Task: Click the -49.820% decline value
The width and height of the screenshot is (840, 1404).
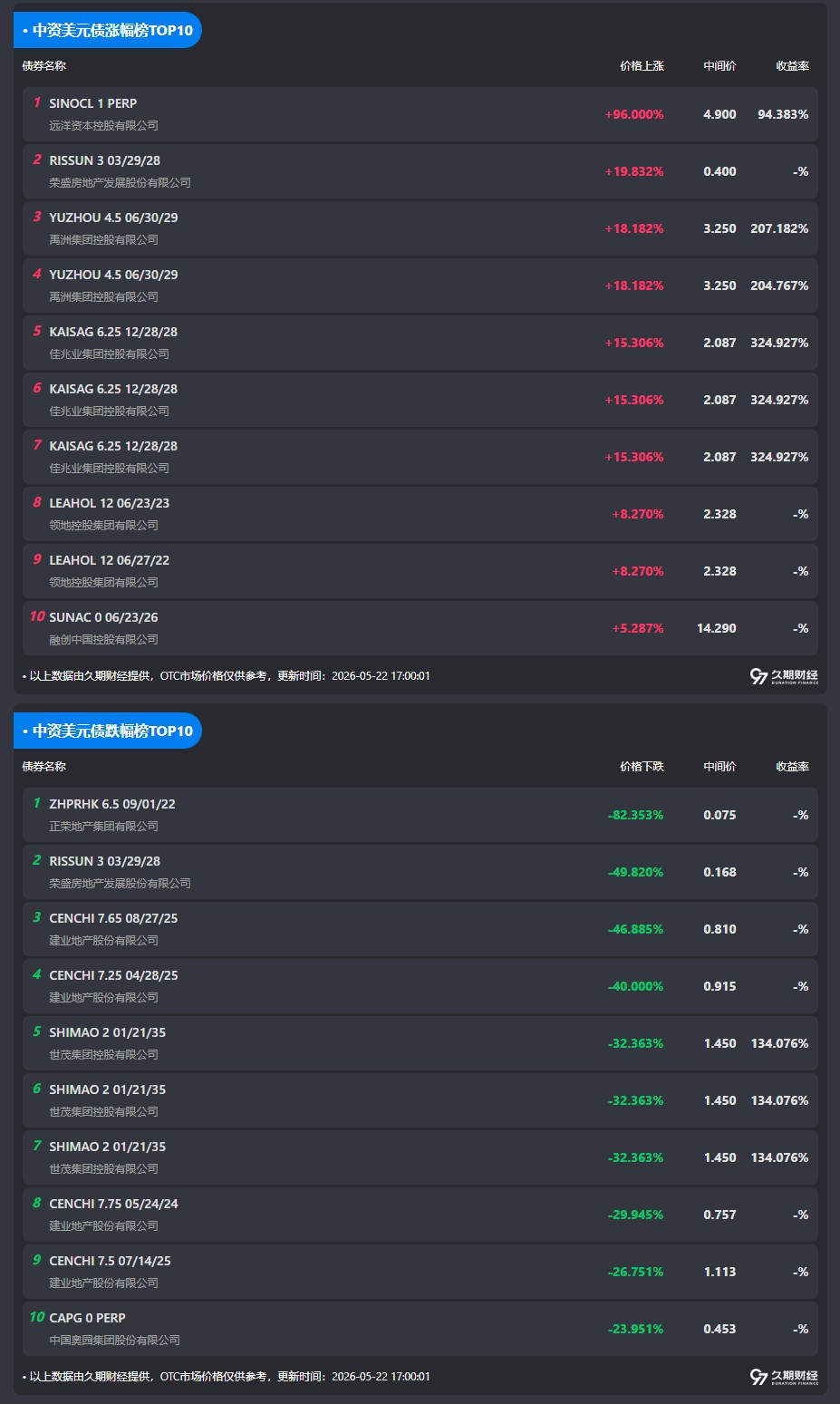Action: 635,873
